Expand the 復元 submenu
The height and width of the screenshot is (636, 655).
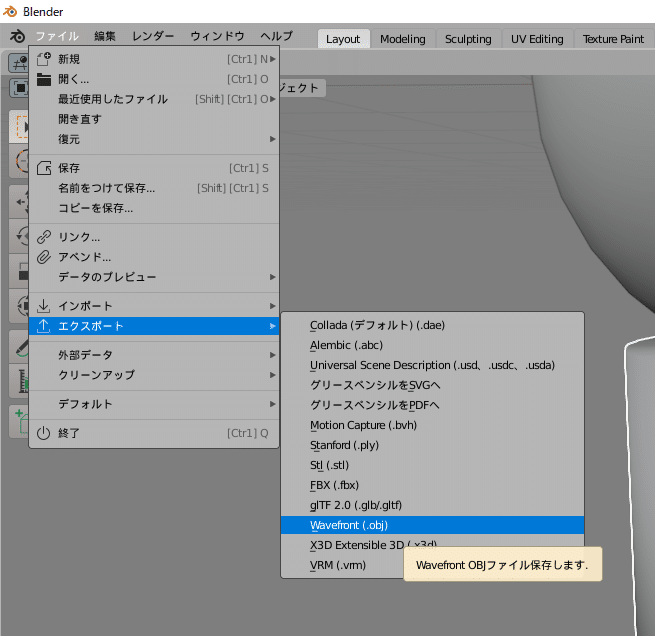click(154, 139)
